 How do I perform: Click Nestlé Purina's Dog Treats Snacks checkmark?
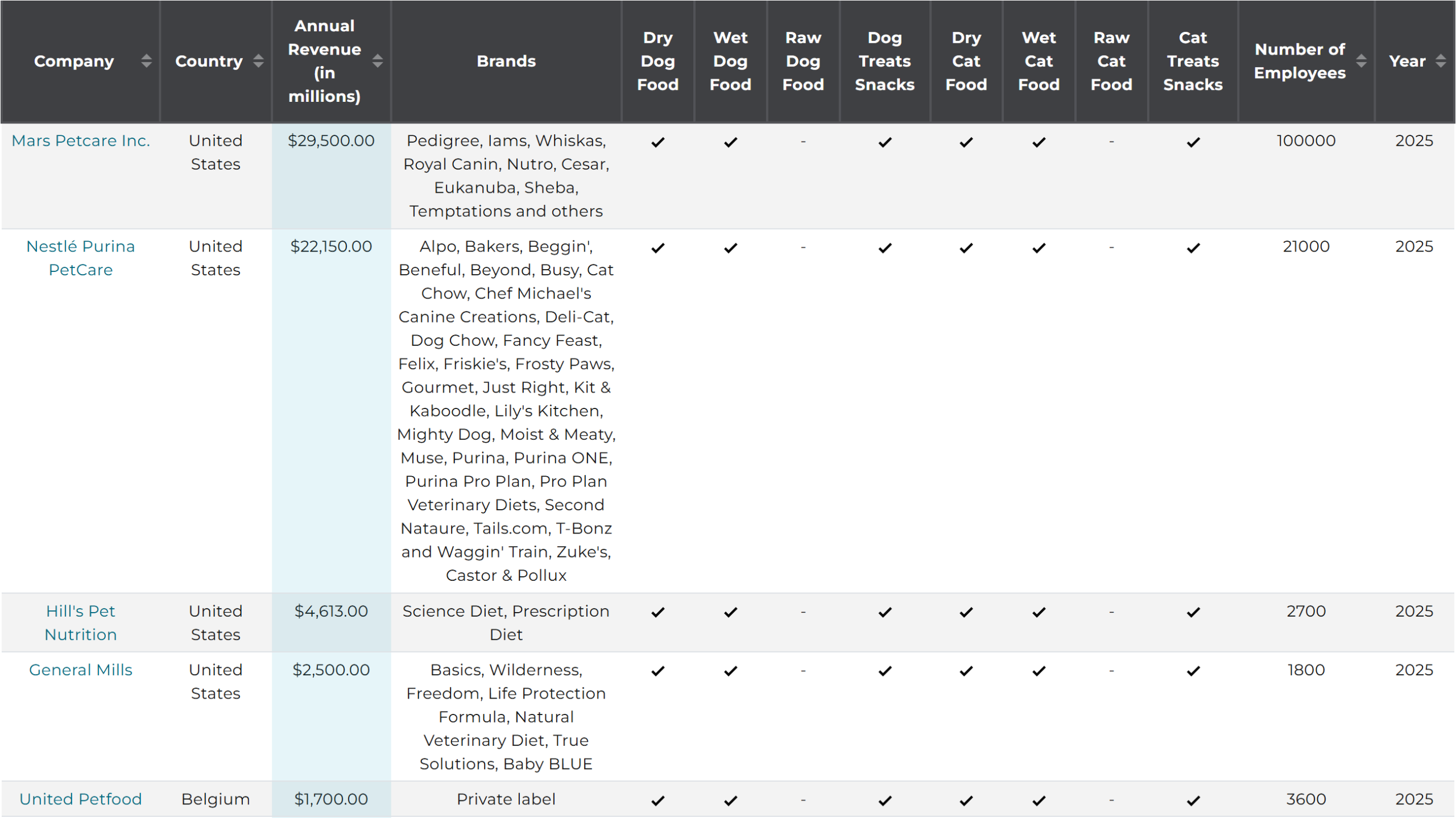coord(885,248)
